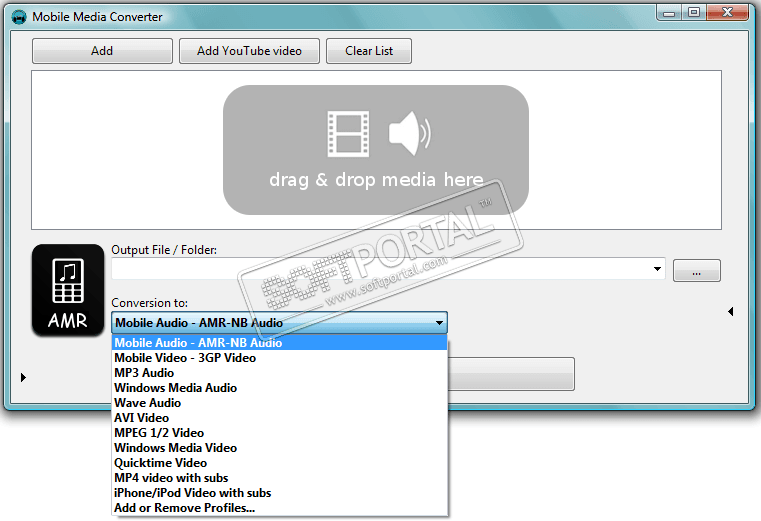
Task: Select Windows Media Audio format
Action: coord(279,388)
